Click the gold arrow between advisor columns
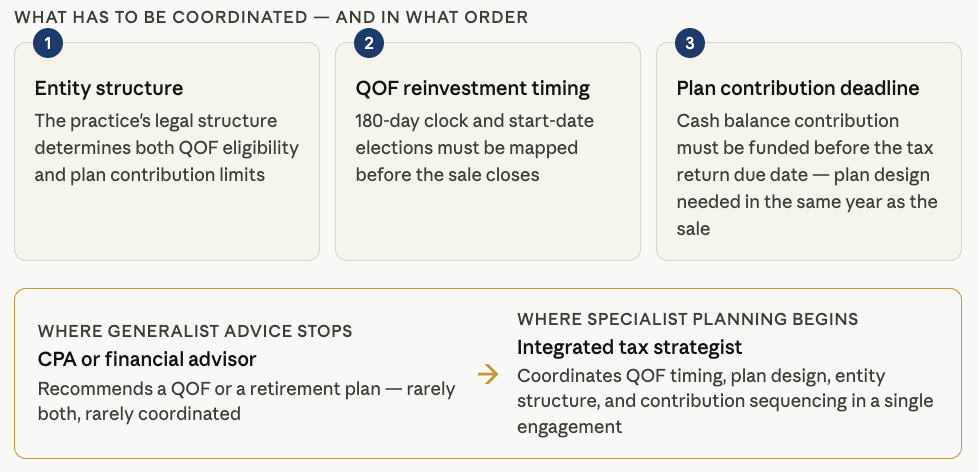This screenshot has height=472, width=978. pyautogui.click(x=487, y=375)
